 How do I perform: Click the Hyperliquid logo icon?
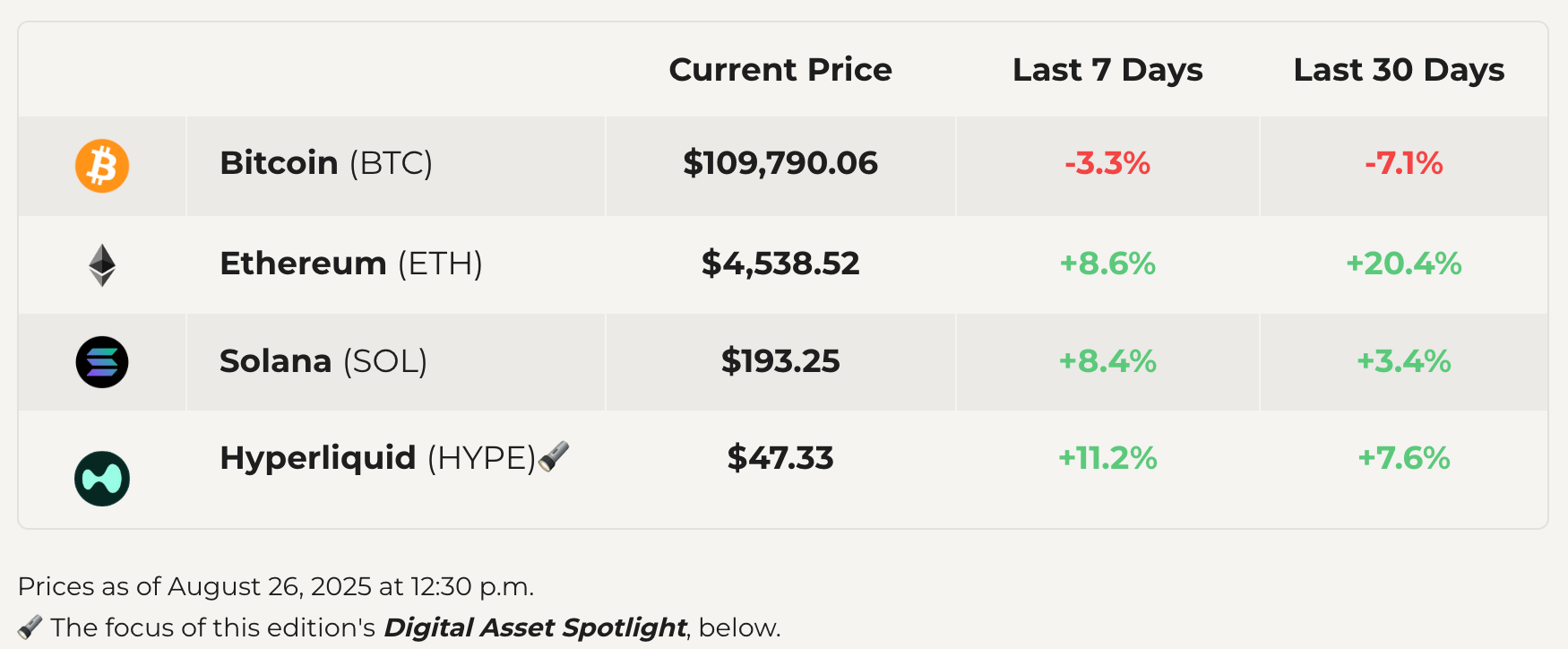click(x=102, y=479)
